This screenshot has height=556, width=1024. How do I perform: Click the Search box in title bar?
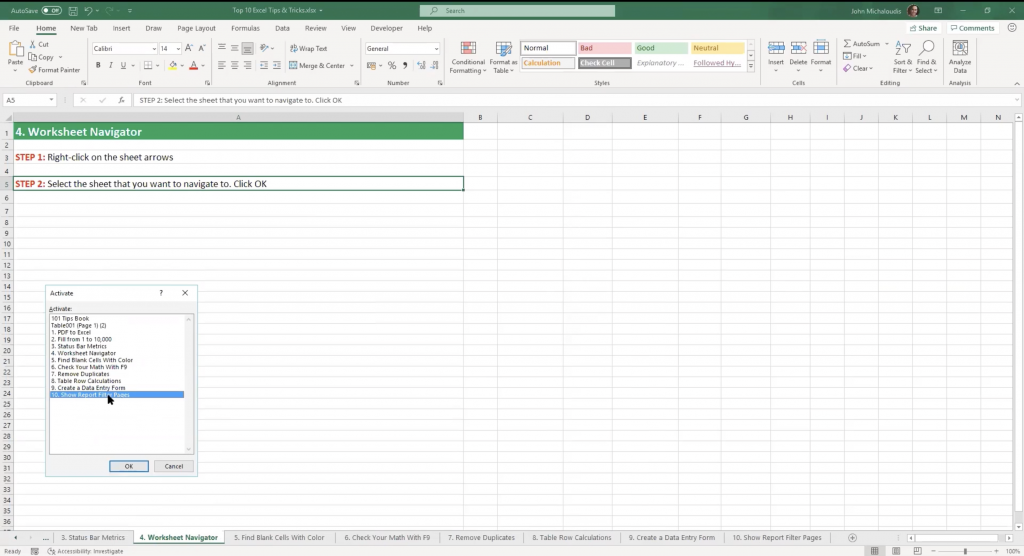pyautogui.click(x=517, y=11)
